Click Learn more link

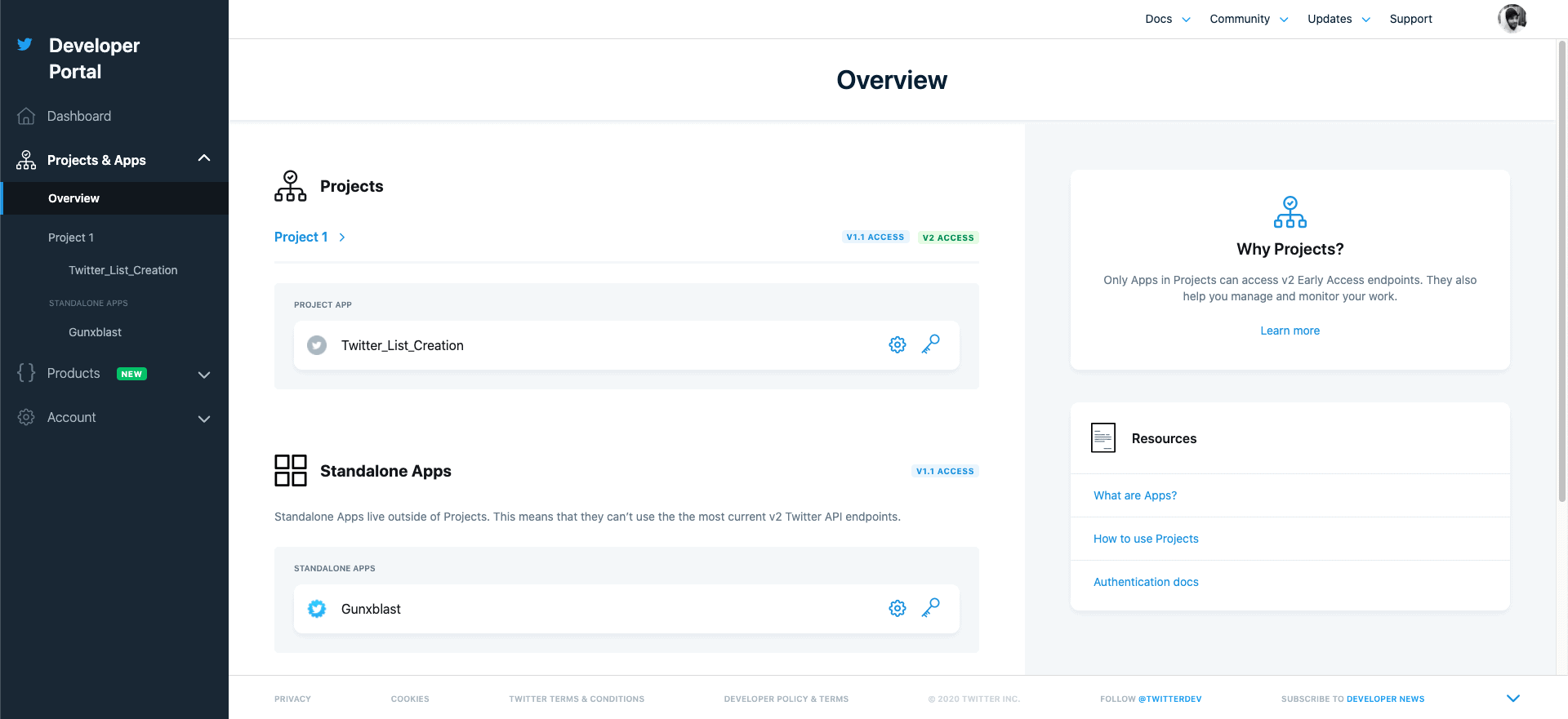click(x=1290, y=331)
